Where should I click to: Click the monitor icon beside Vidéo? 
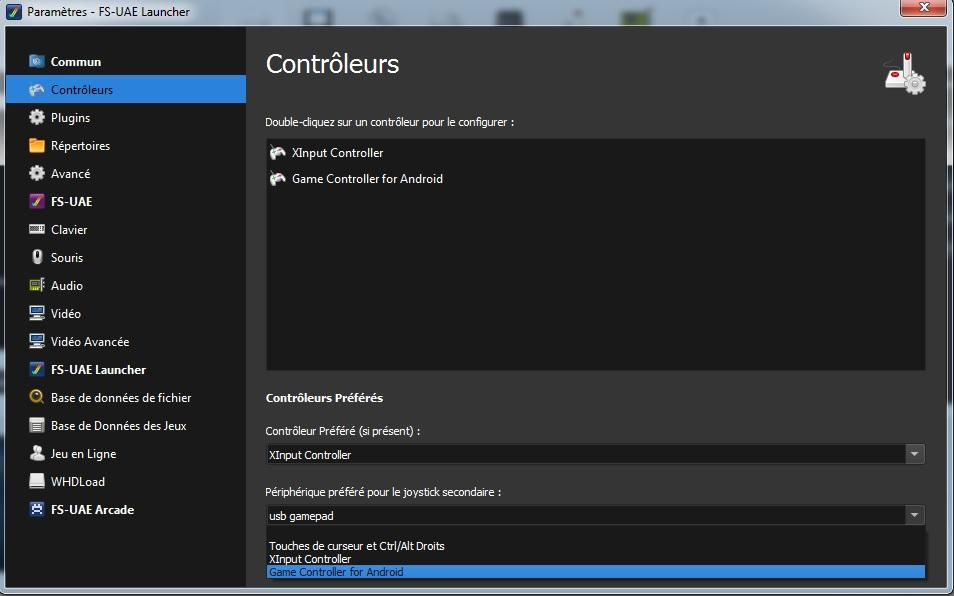(37, 313)
